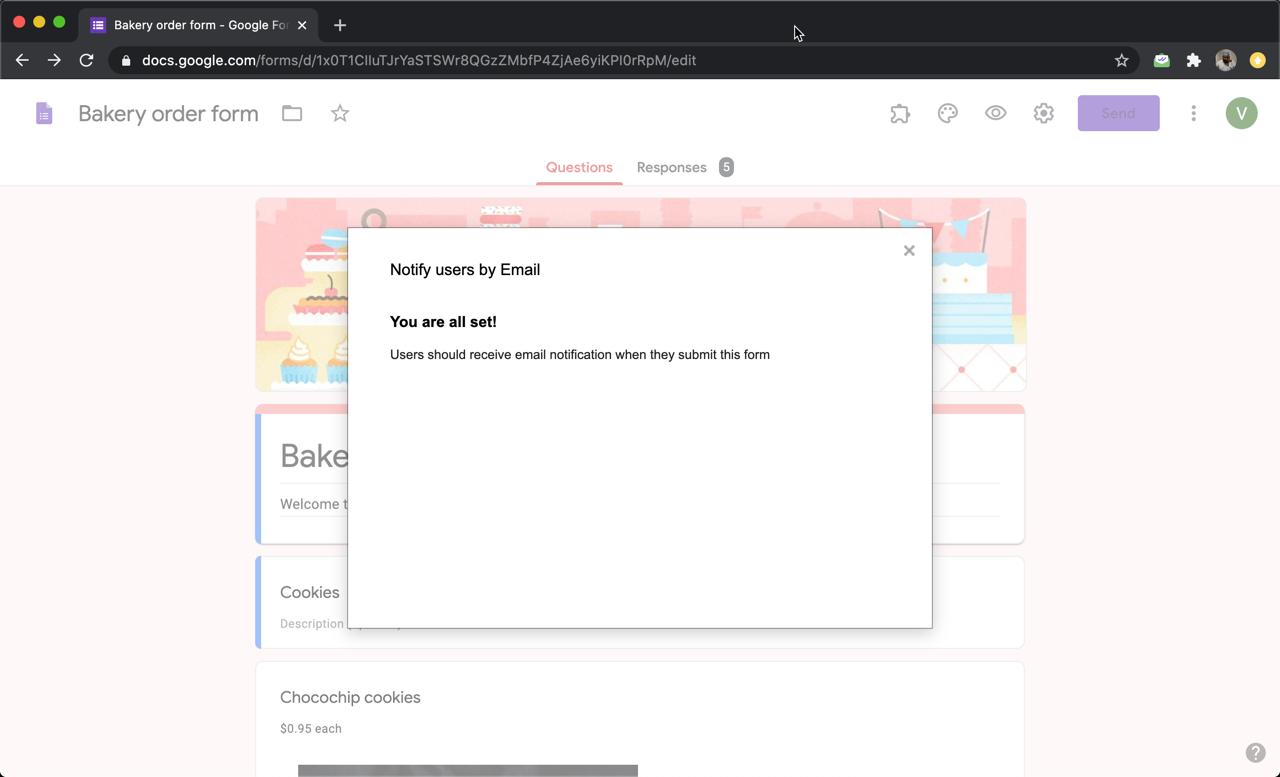The height and width of the screenshot is (777, 1280).
Task: Open the Gmail extension icon
Action: (x=1161, y=60)
